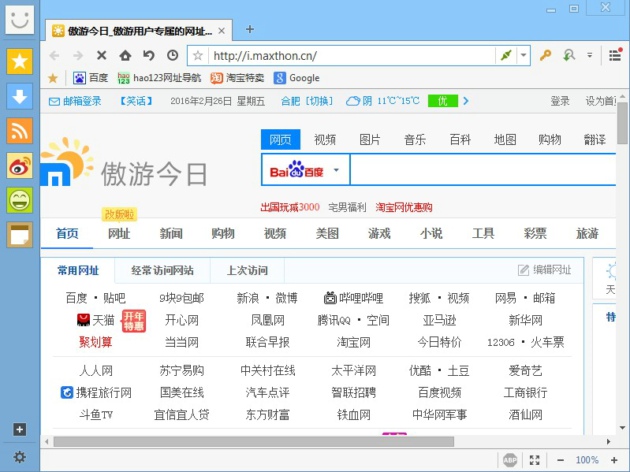Open the hao123网址导航 bookmark
Screen dimensions: 630x472
coord(160,78)
